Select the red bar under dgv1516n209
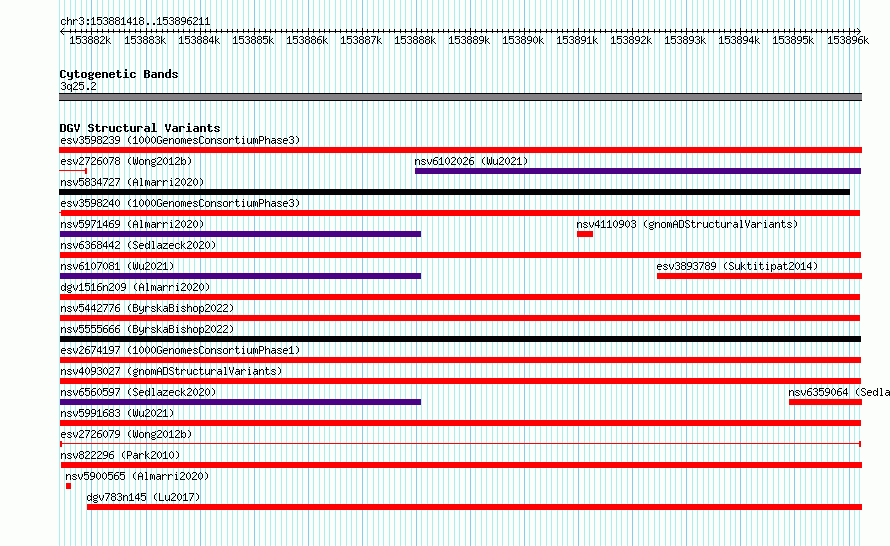 (x=460, y=297)
